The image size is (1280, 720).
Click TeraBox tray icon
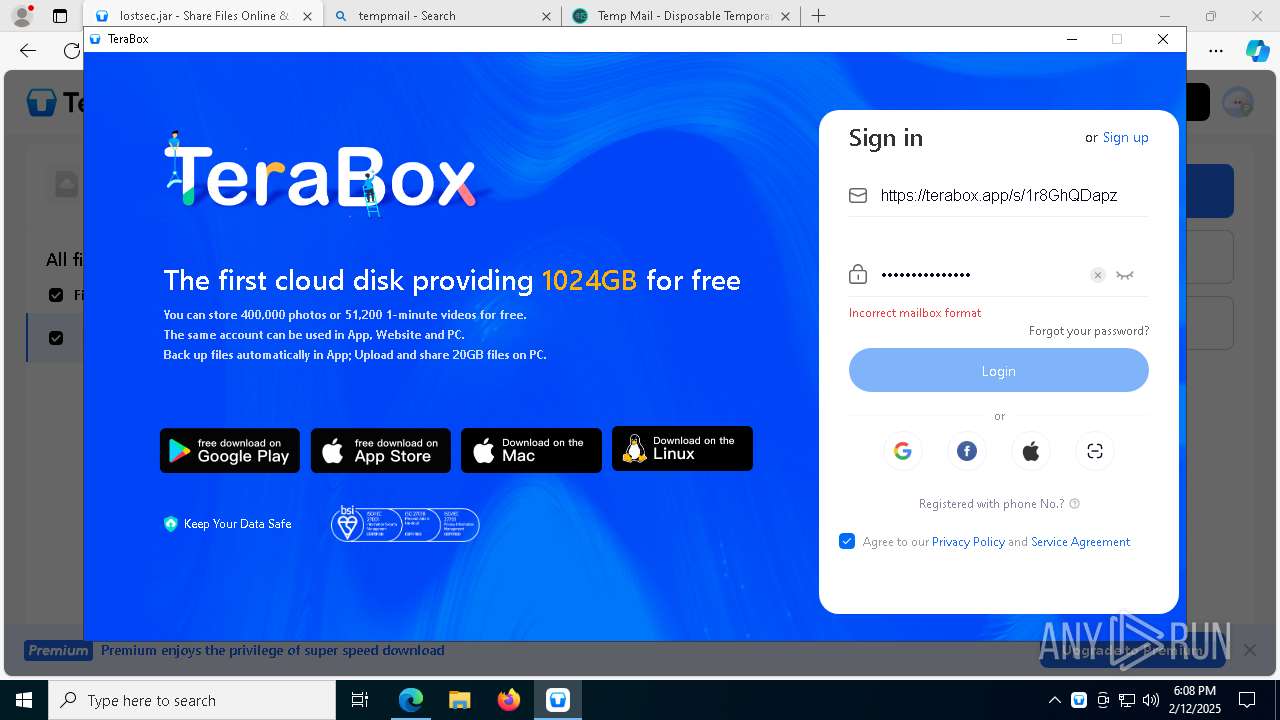[x=1079, y=700]
